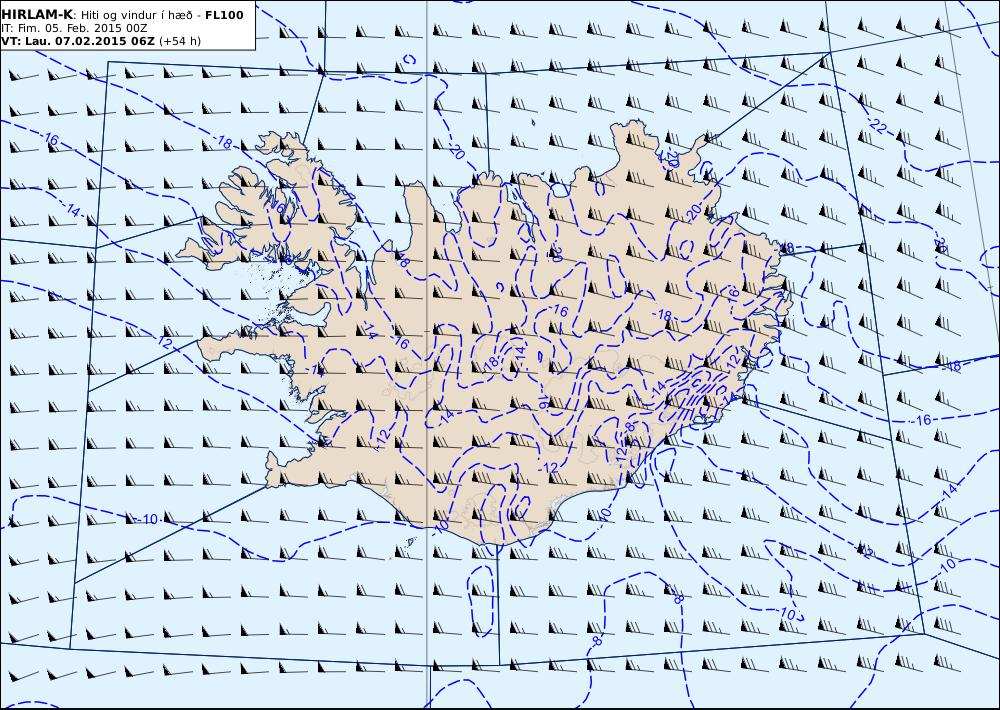Click the HIRLAM-K model name in title
The height and width of the screenshot is (710, 1000).
(37, 15)
